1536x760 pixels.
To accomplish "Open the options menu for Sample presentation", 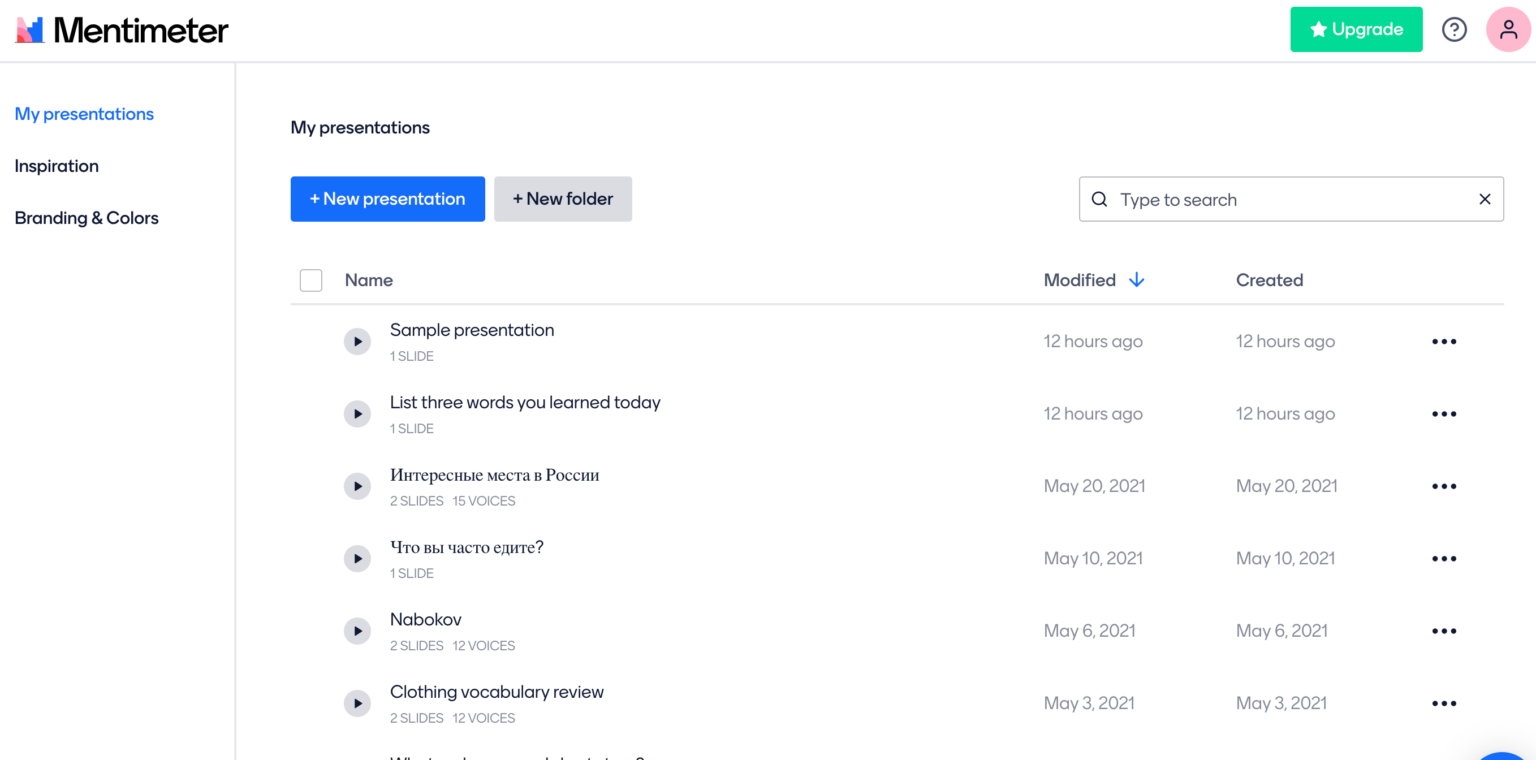I will point(1444,341).
